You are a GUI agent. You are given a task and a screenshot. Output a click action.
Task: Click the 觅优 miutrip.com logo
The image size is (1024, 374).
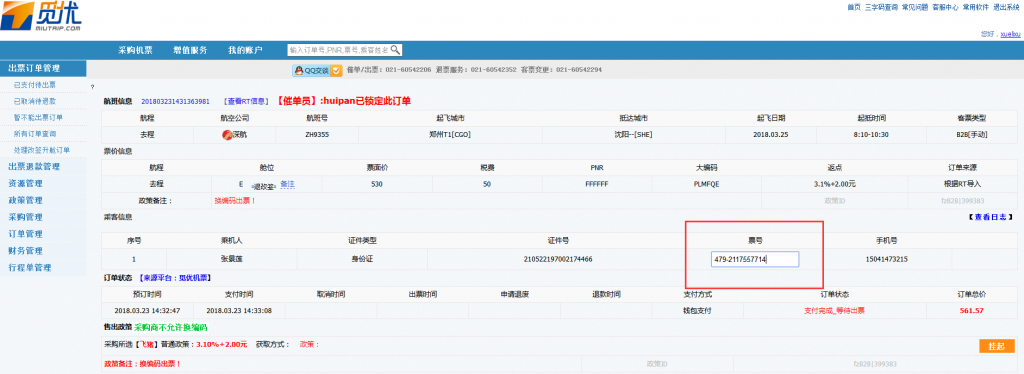pyautogui.click(x=41, y=17)
